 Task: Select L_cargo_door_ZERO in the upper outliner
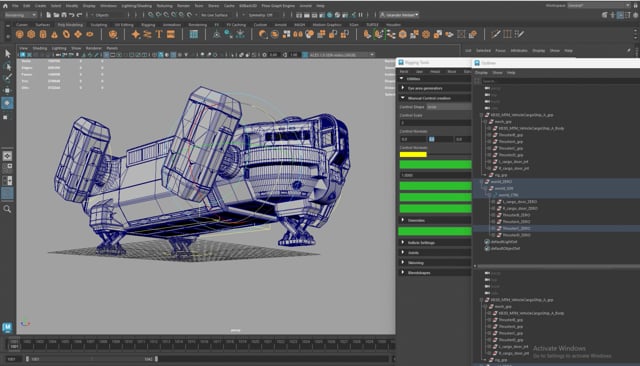(519, 202)
